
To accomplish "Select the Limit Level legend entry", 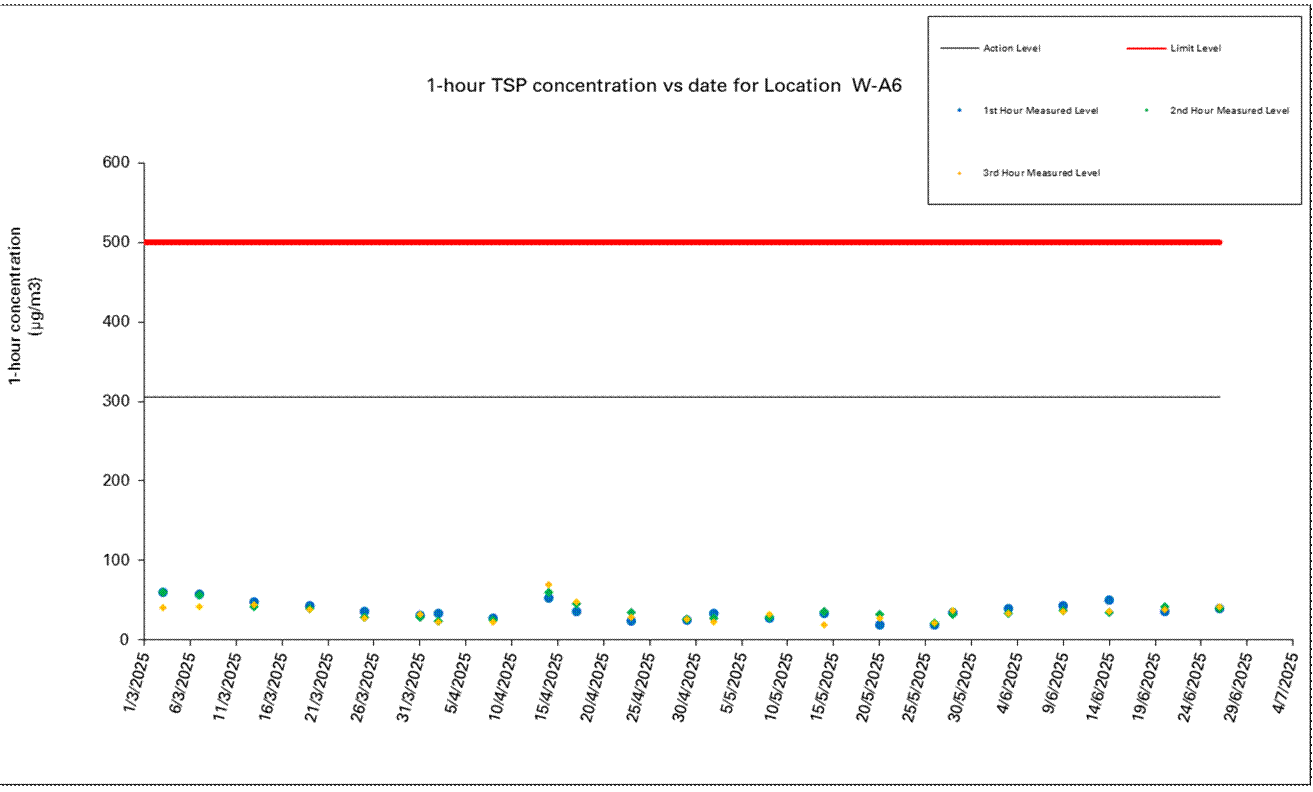I will (1195, 48).
